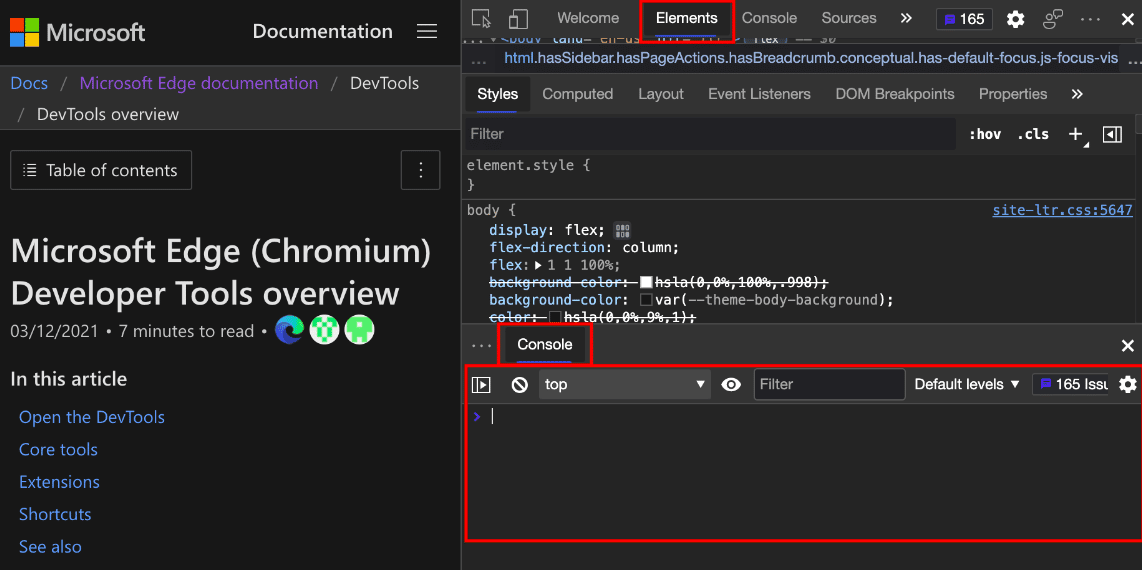Open the Properties pane tab
This screenshot has height=570, width=1142.
[1013, 94]
